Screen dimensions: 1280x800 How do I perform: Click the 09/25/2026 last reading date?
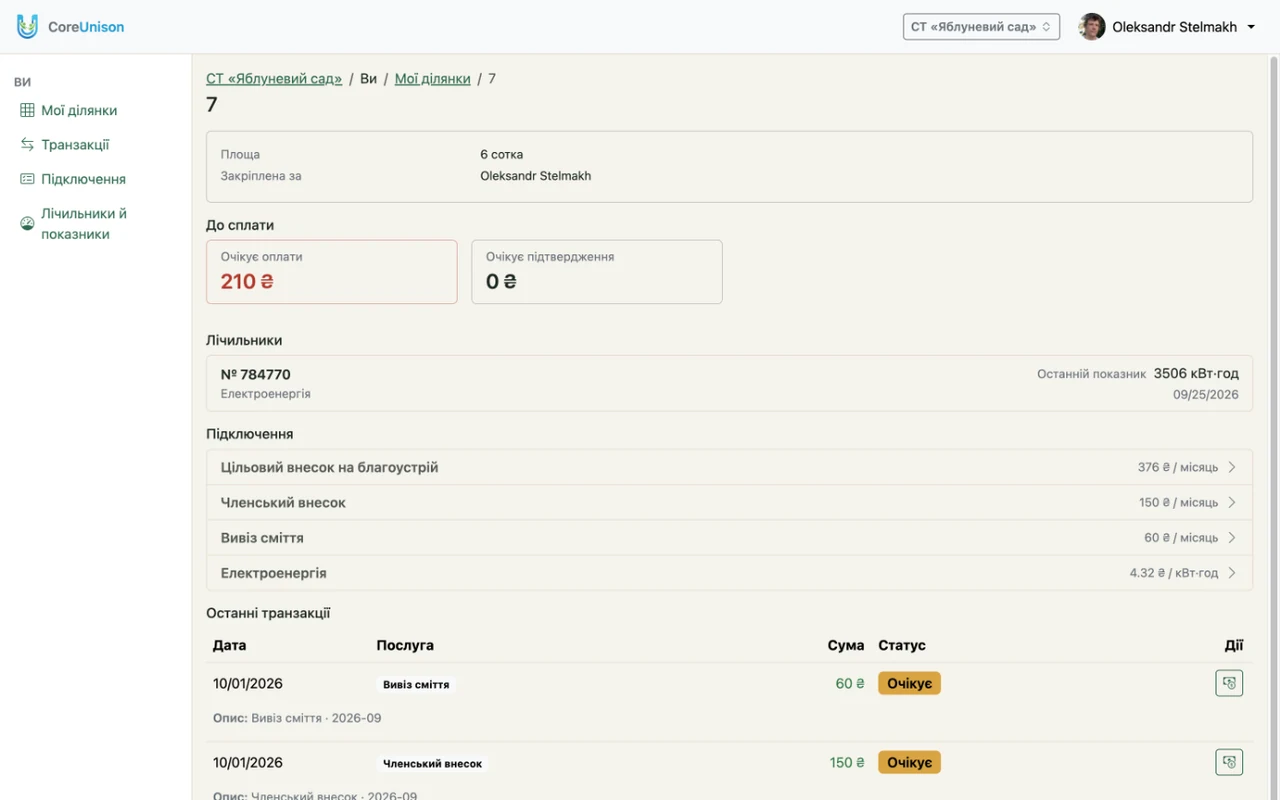click(1206, 395)
